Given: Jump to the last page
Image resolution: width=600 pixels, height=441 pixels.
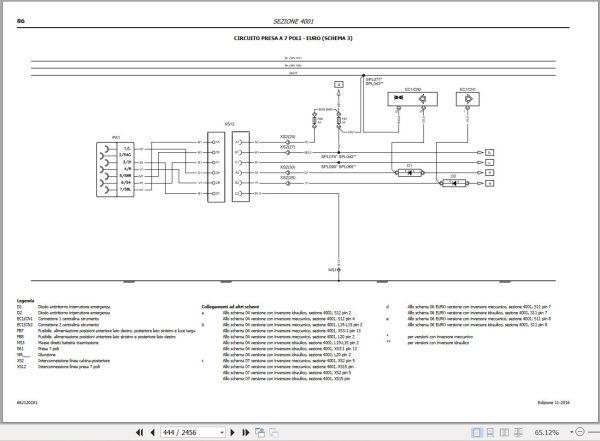Looking at the screenshot, I should click(246, 433).
